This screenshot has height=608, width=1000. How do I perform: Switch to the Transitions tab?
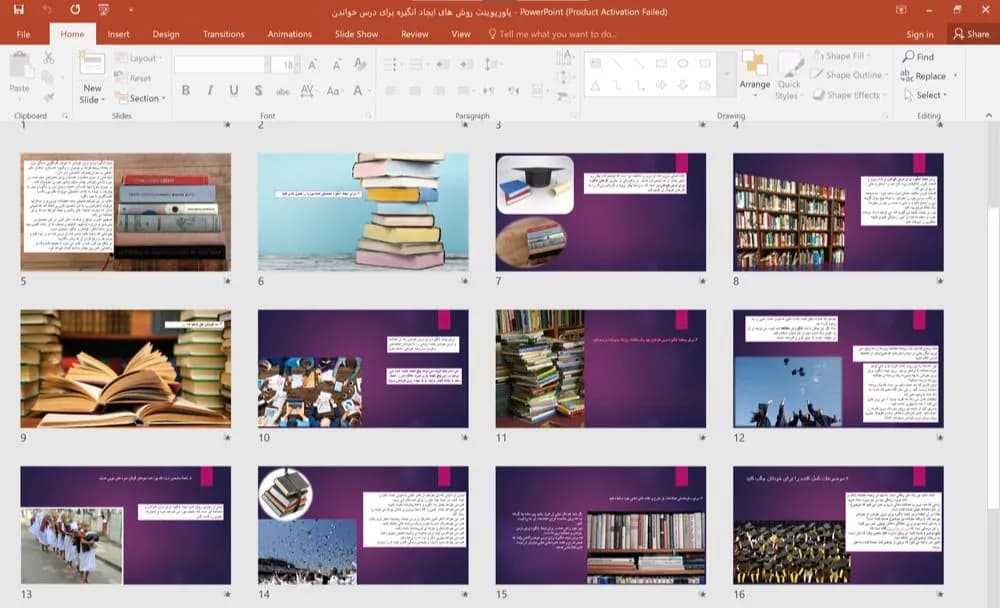point(223,34)
